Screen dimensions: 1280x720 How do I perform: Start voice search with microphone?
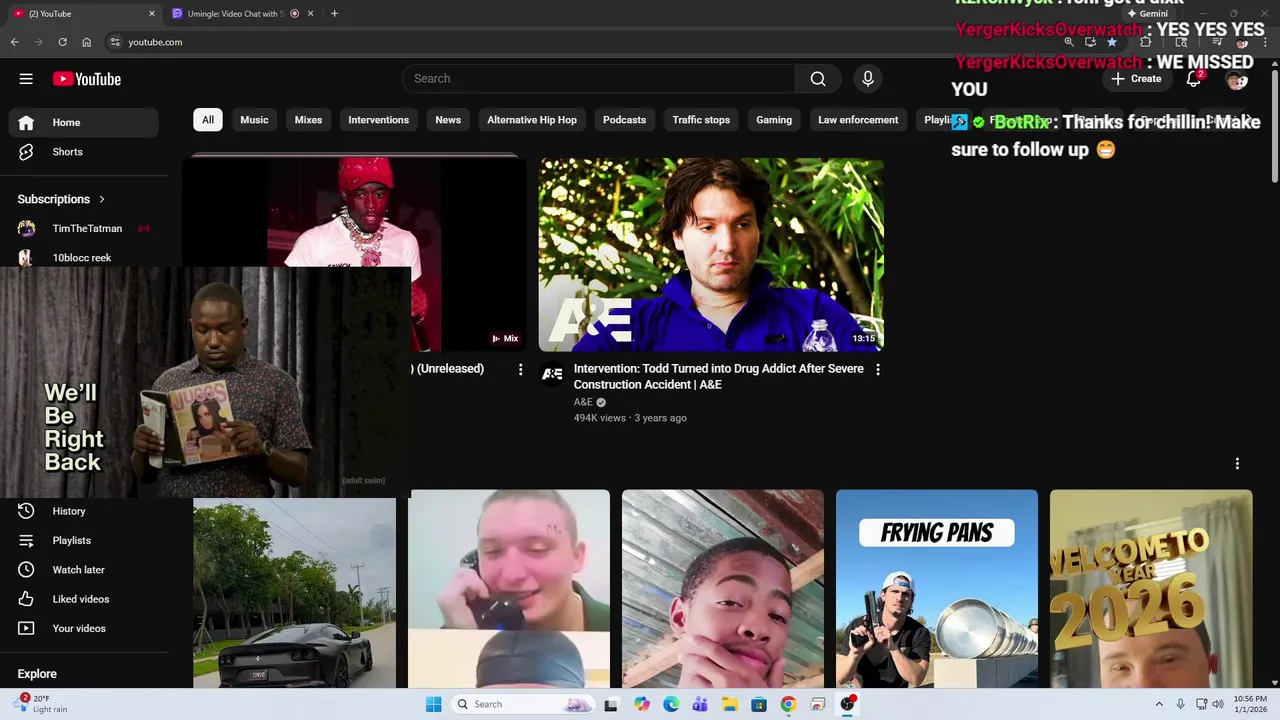[868, 79]
